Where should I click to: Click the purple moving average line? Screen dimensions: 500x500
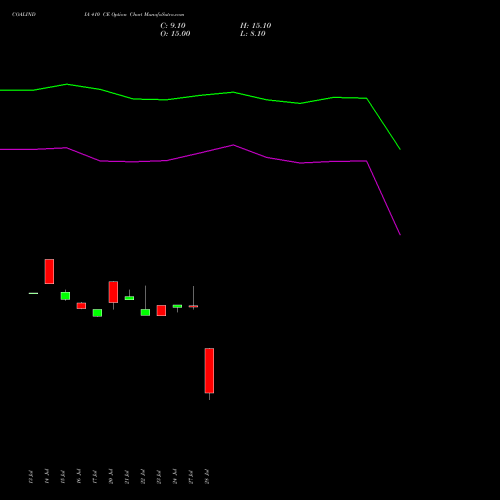pyautogui.click(x=200, y=154)
